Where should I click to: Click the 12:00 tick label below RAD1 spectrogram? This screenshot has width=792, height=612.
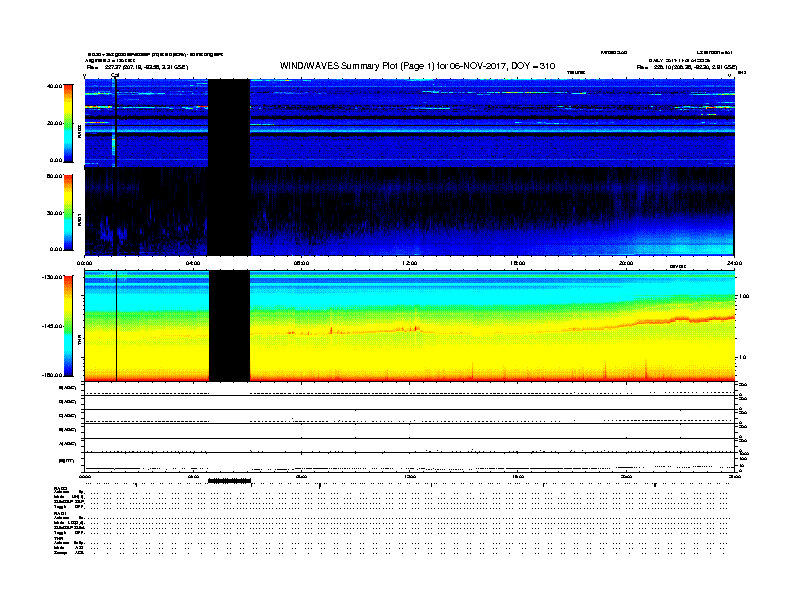click(410, 263)
